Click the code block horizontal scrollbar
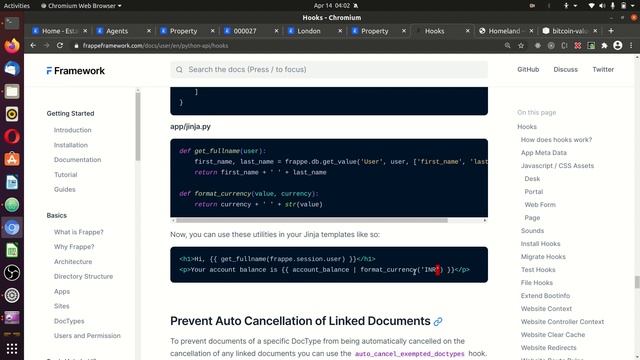 pos(312,220)
